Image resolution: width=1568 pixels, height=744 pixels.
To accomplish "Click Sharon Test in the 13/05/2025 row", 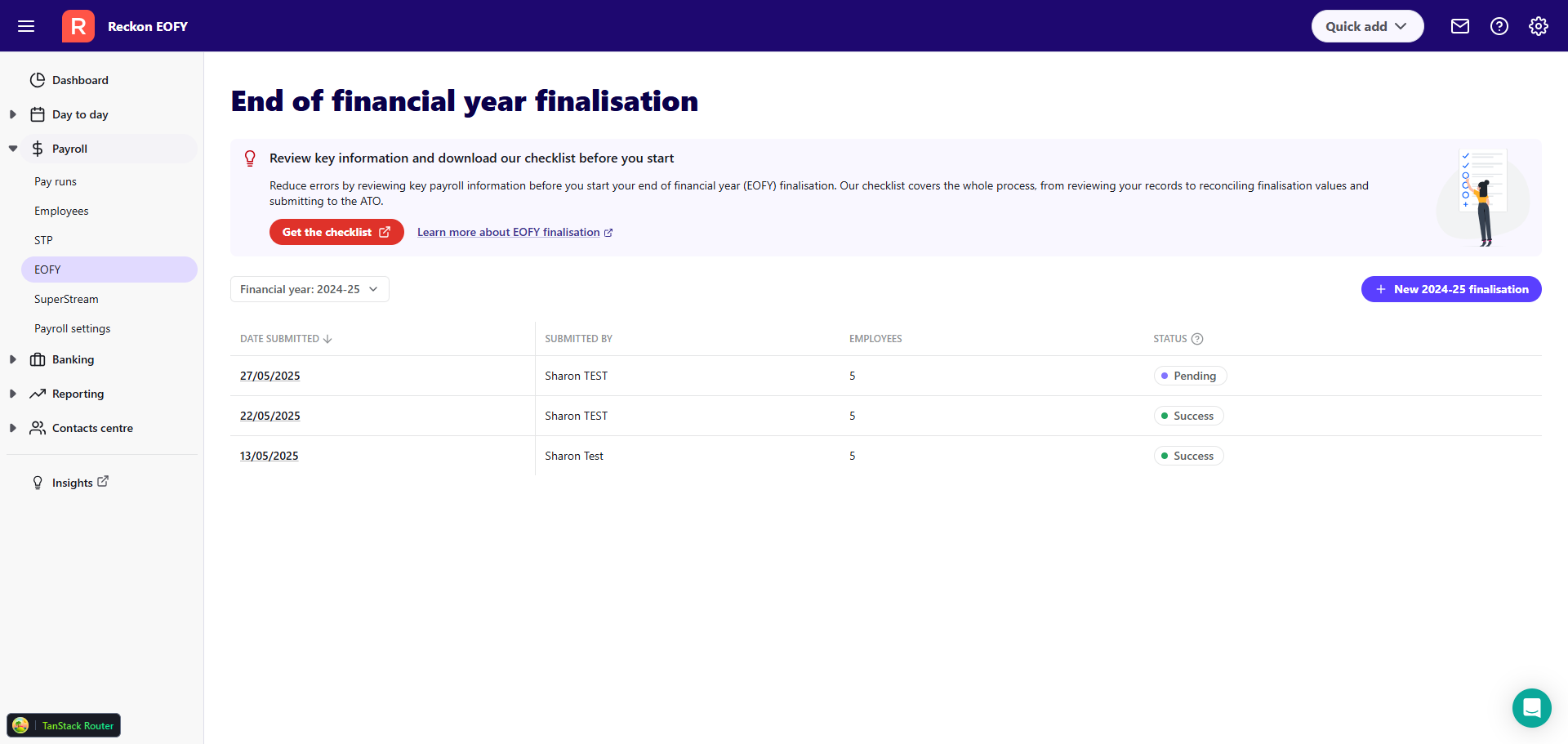I will click(574, 456).
